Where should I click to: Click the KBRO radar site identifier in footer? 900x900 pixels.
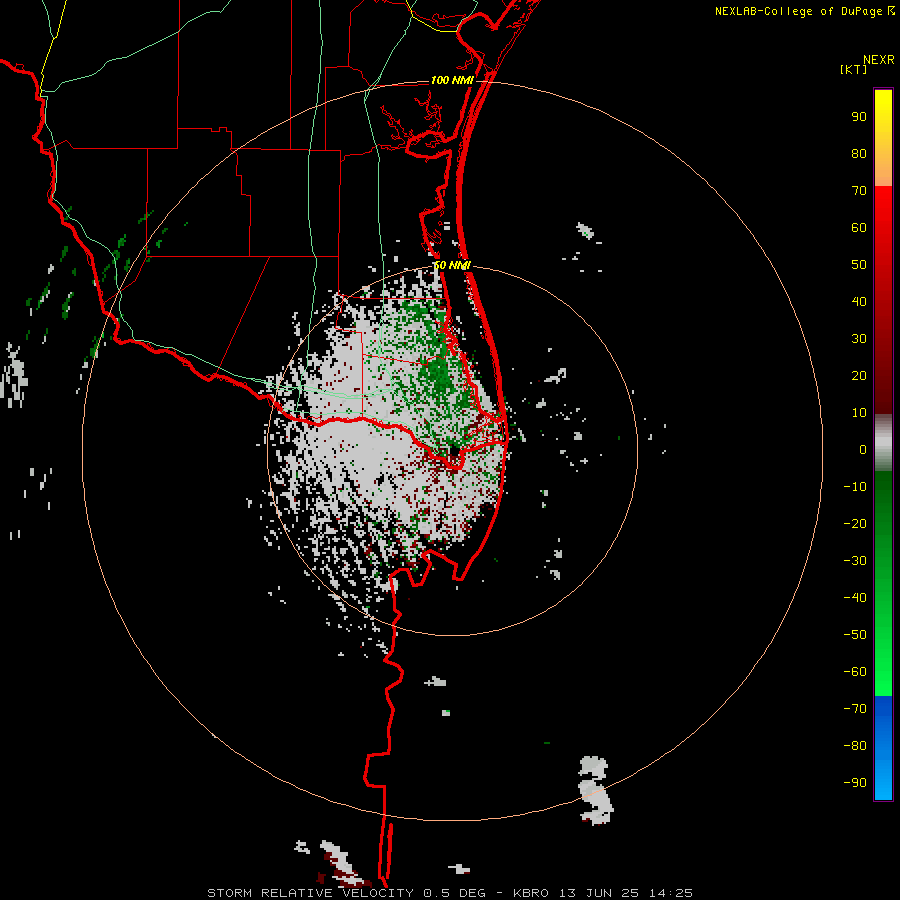(531, 893)
